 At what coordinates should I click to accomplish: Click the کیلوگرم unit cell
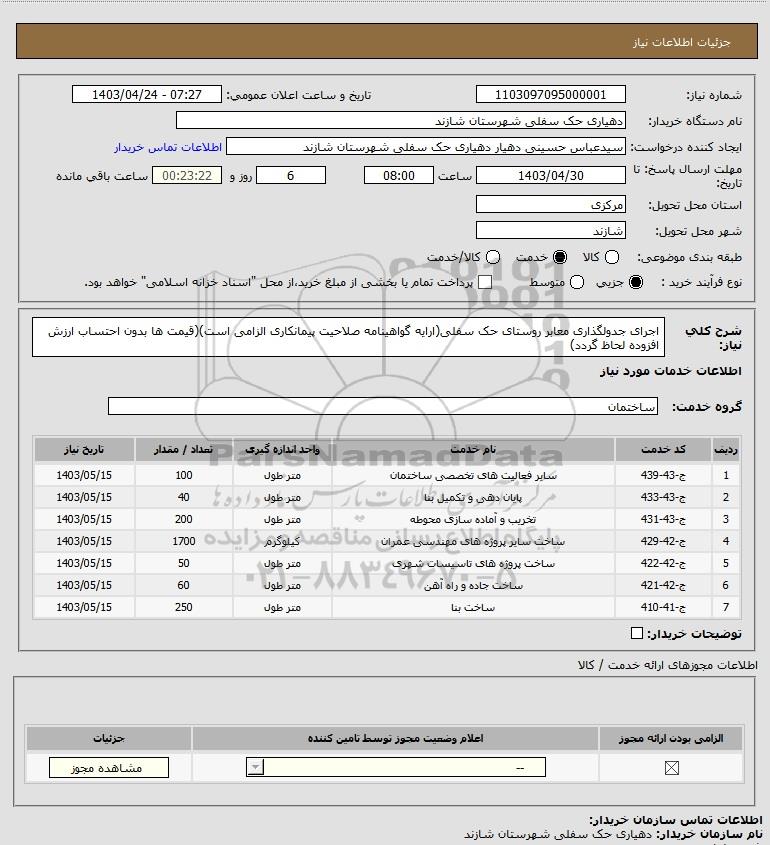pos(282,541)
